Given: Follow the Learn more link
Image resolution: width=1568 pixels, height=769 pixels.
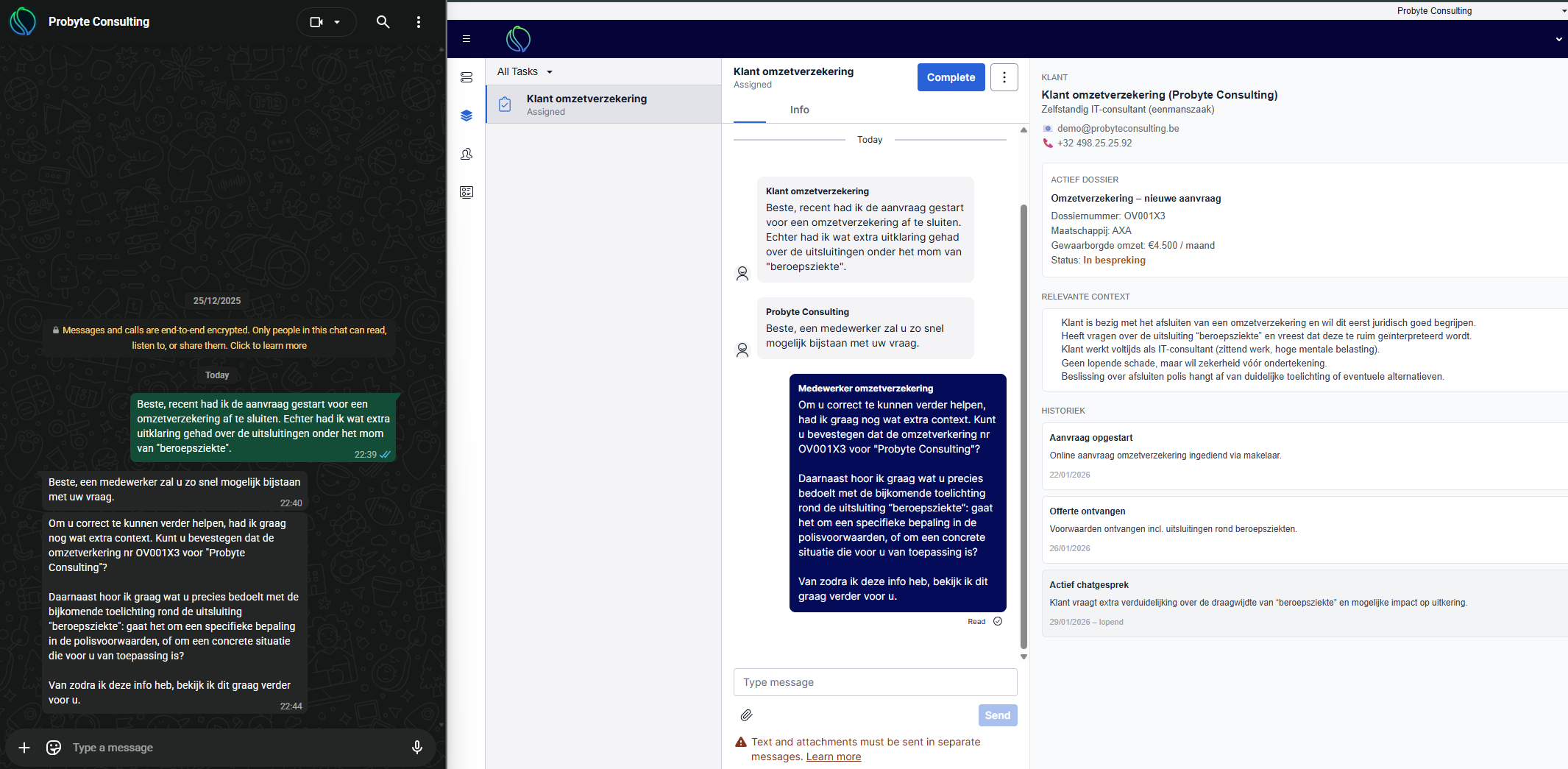Looking at the screenshot, I should [x=833, y=756].
